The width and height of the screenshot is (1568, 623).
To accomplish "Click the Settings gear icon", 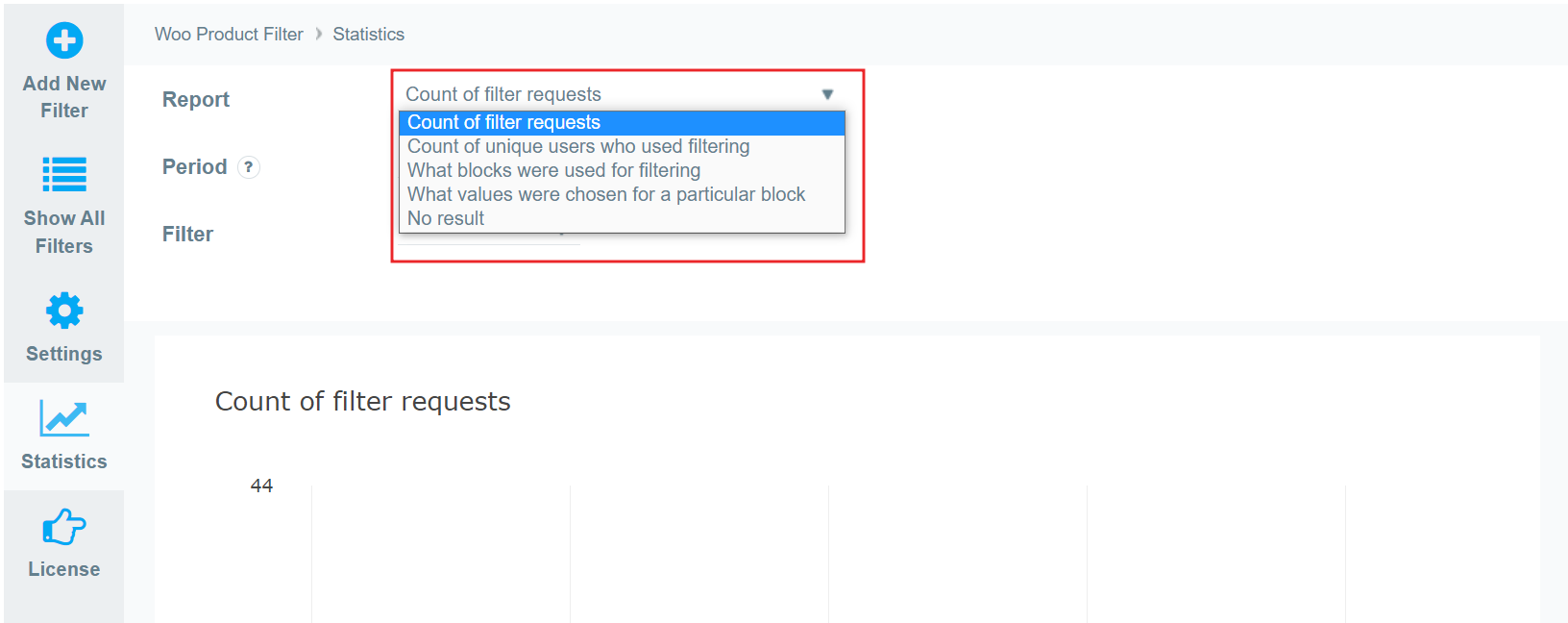I will point(64,311).
